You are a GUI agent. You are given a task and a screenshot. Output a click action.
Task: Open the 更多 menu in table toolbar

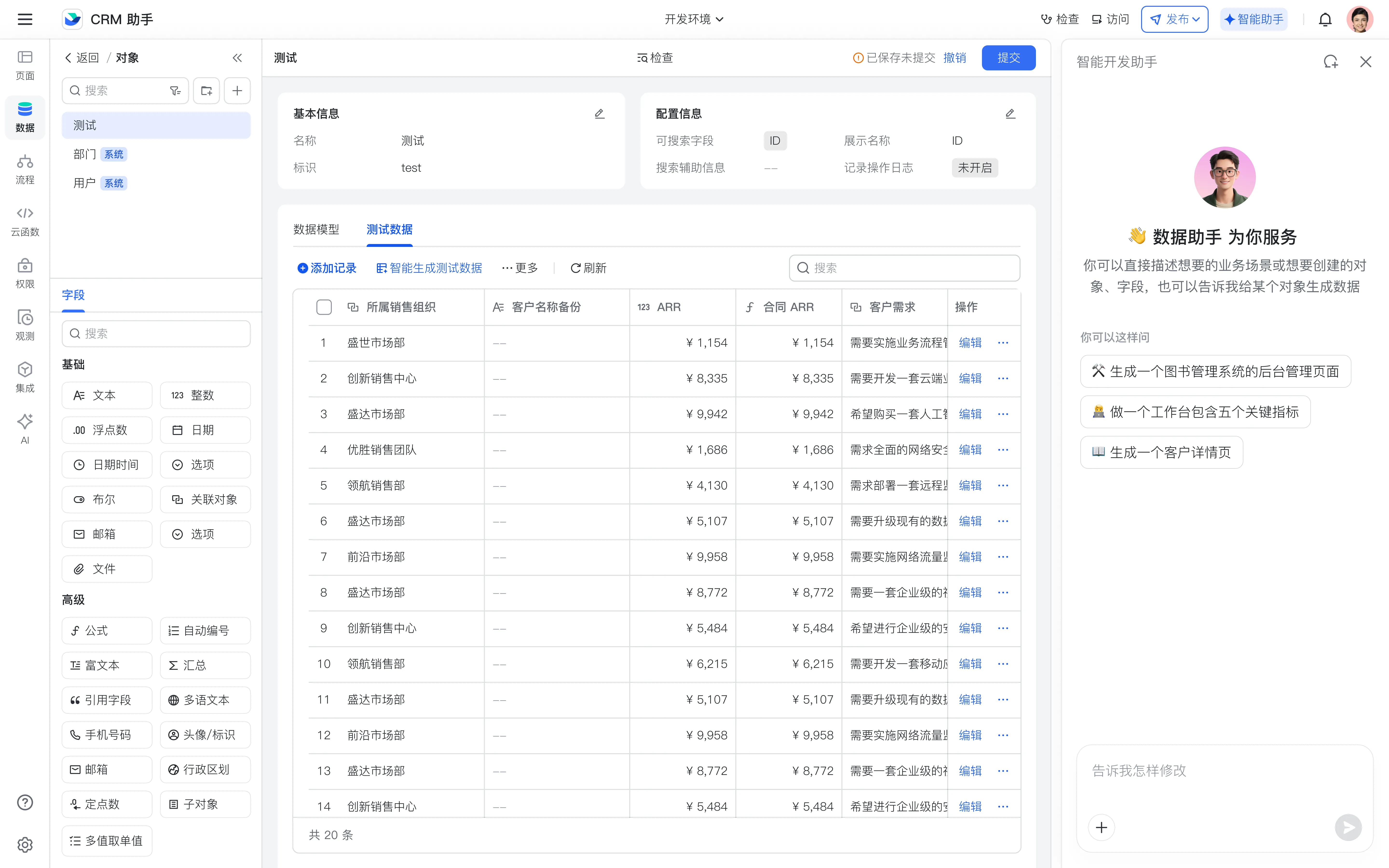pyautogui.click(x=519, y=268)
